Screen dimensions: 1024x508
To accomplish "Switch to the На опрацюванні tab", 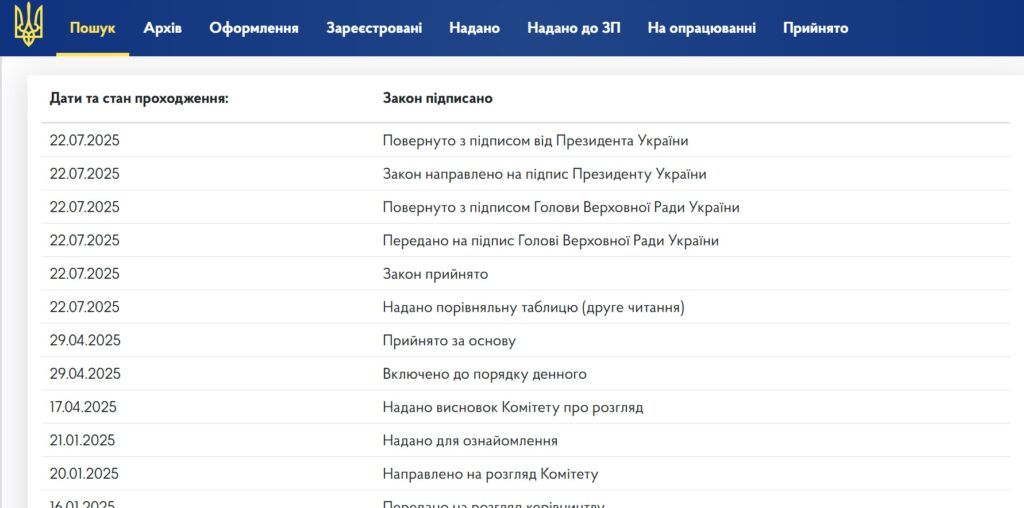I will [x=702, y=28].
